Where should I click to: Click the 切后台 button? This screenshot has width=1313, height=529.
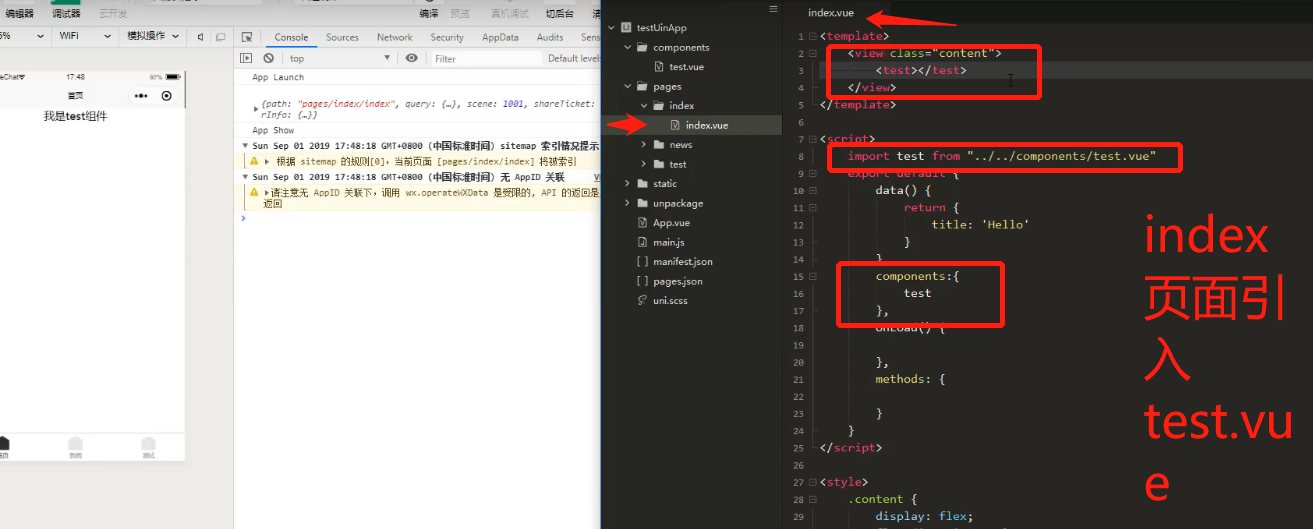tap(560, 13)
